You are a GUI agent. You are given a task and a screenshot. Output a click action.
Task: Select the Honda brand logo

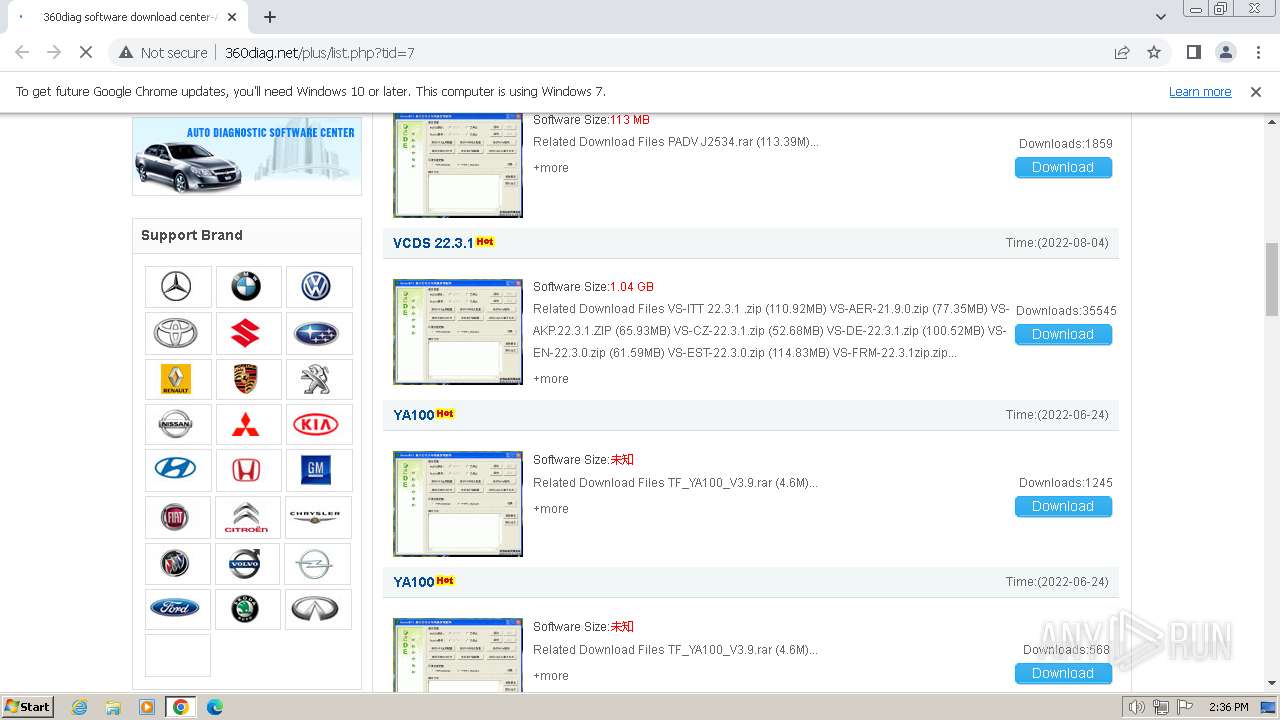coord(247,469)
